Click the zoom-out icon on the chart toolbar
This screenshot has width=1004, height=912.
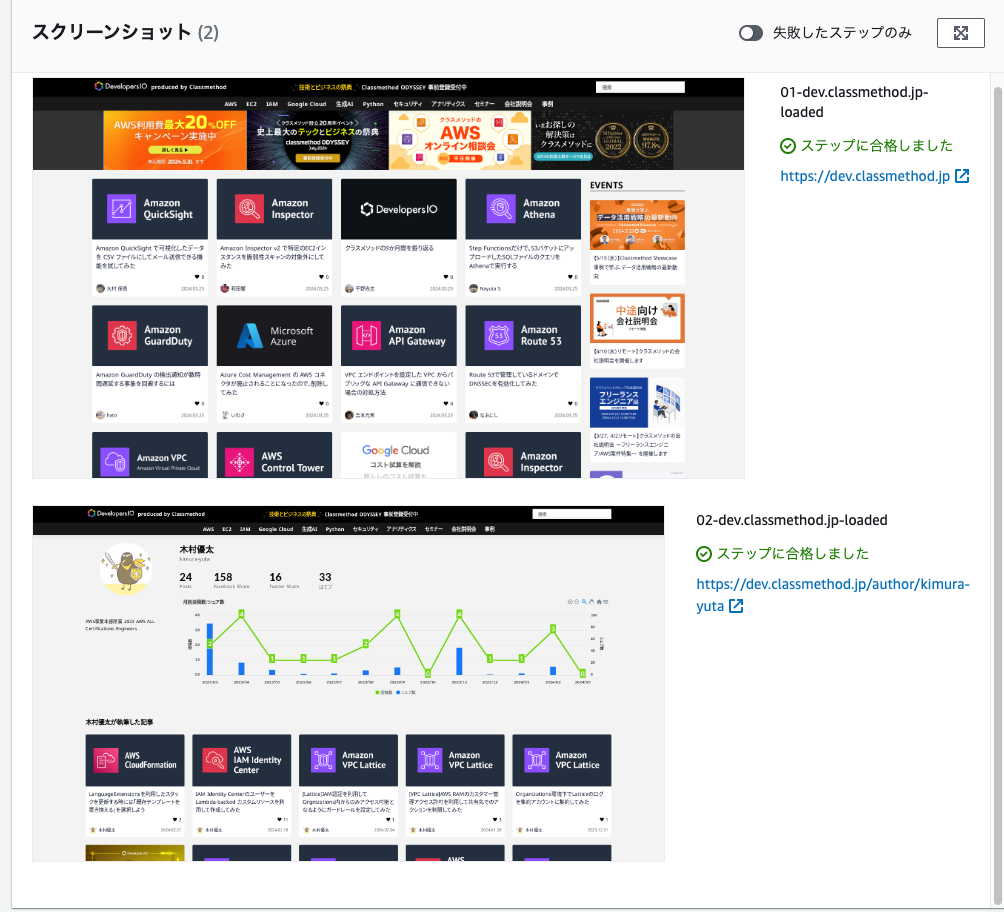pyautogui.click(x=576, y=602)
